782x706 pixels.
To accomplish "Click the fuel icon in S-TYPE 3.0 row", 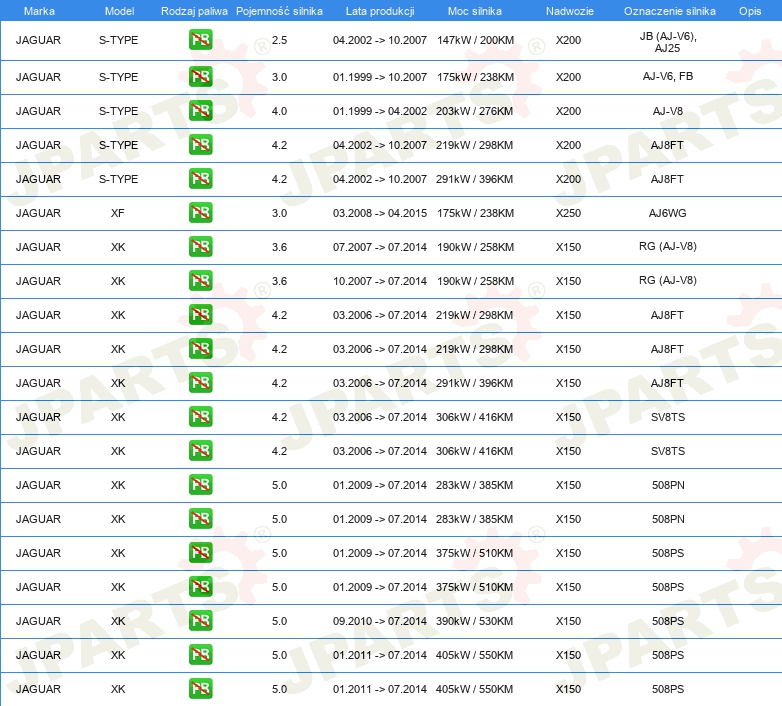I will [x=200, y=77].
